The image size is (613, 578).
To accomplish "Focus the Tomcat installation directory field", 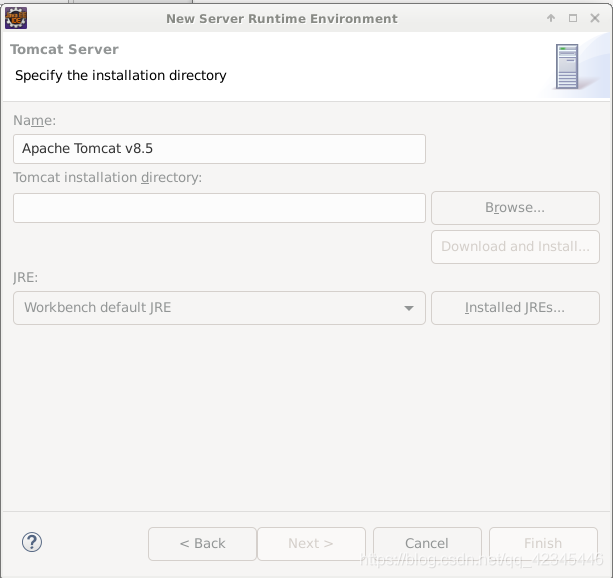I will (219, 208).
